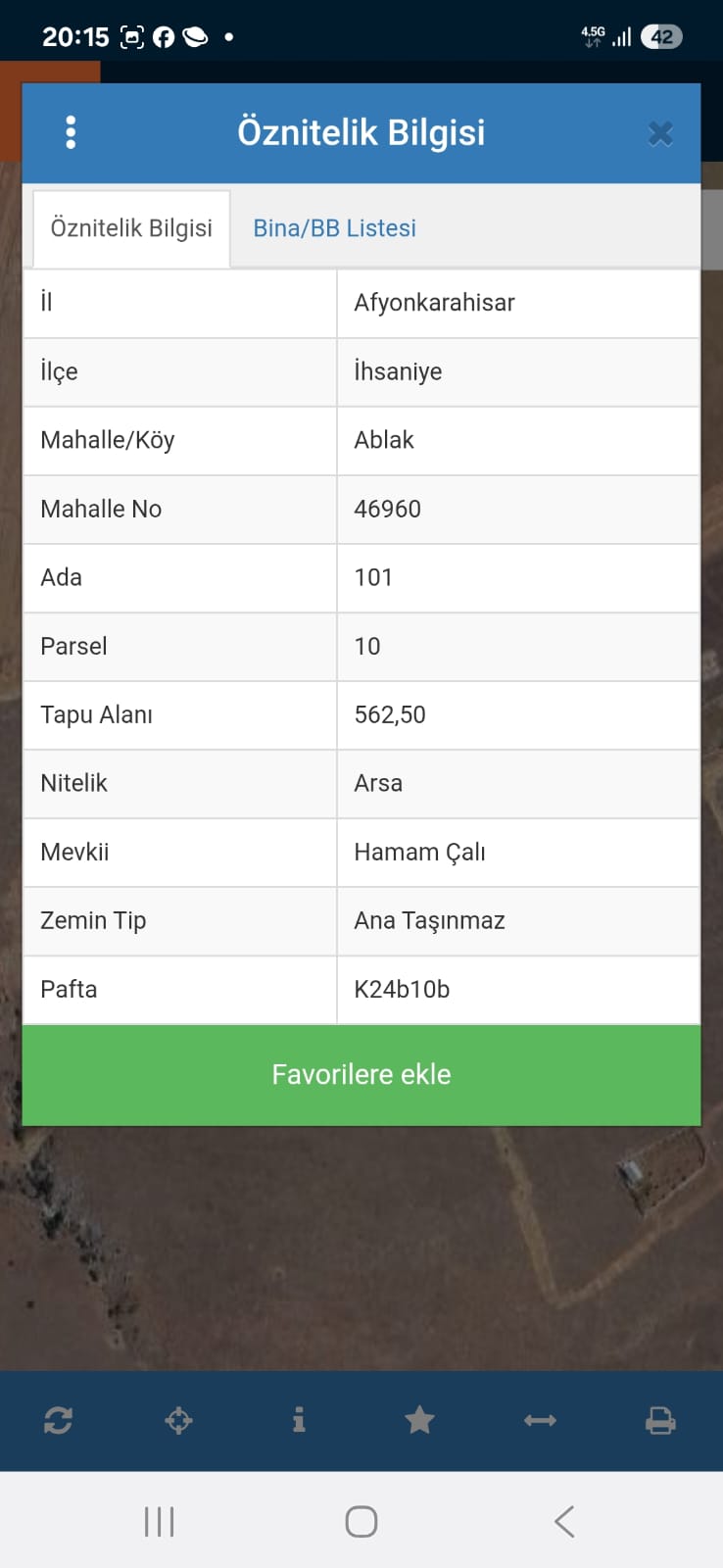Tap the İhsaniye district value
The image size is (723, 1568).
[398, 371]
